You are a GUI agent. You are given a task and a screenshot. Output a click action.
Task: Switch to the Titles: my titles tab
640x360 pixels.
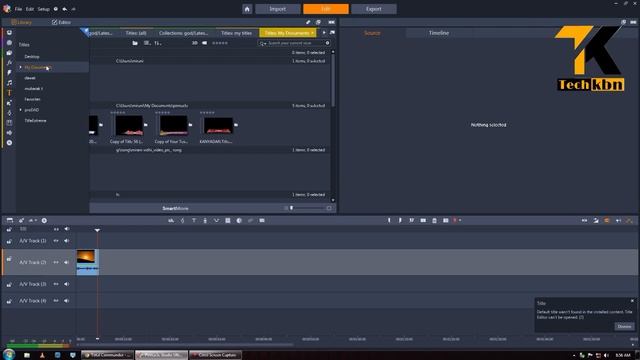236,33
